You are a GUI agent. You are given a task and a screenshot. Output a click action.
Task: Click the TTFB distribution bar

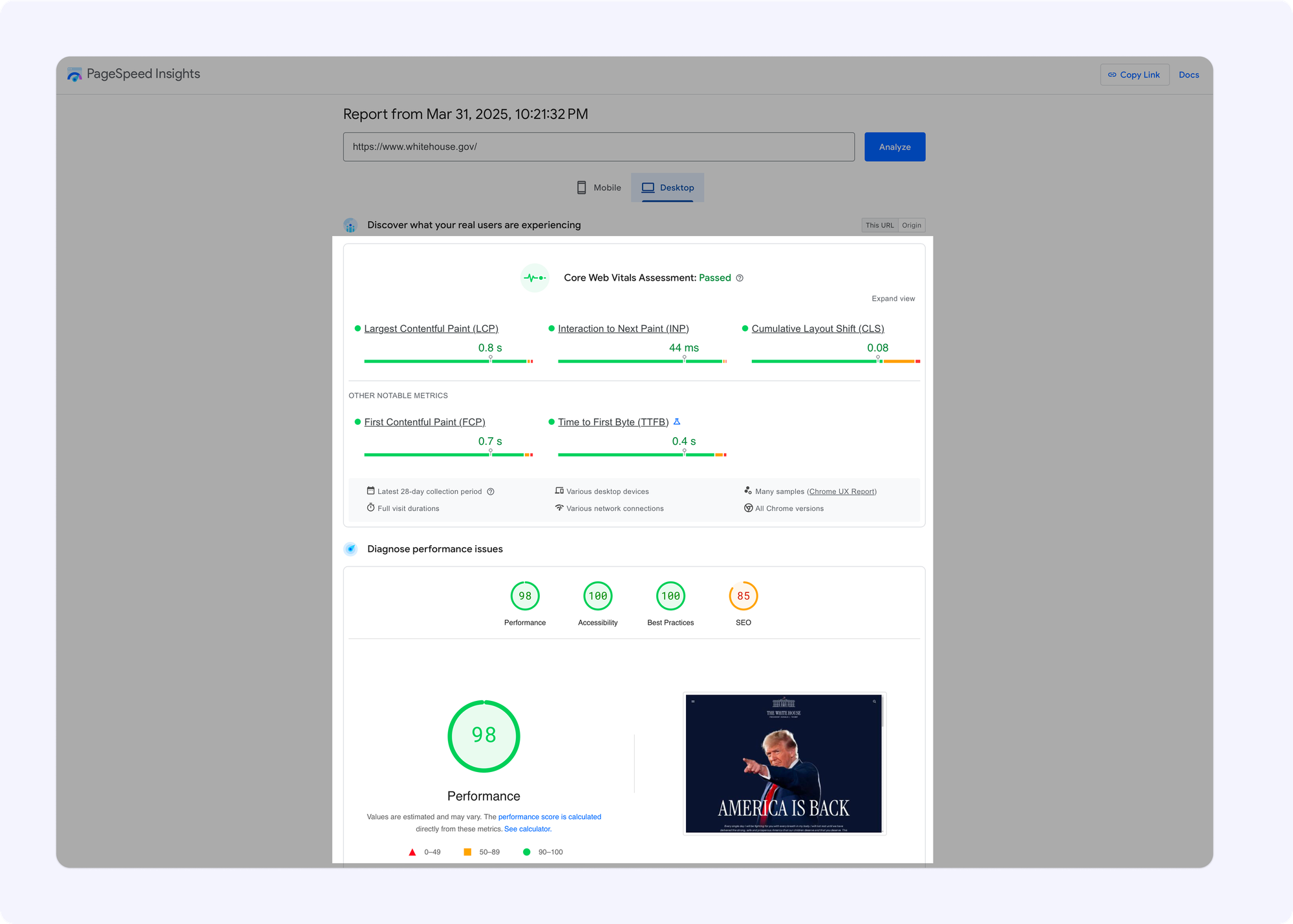[642, 455]
